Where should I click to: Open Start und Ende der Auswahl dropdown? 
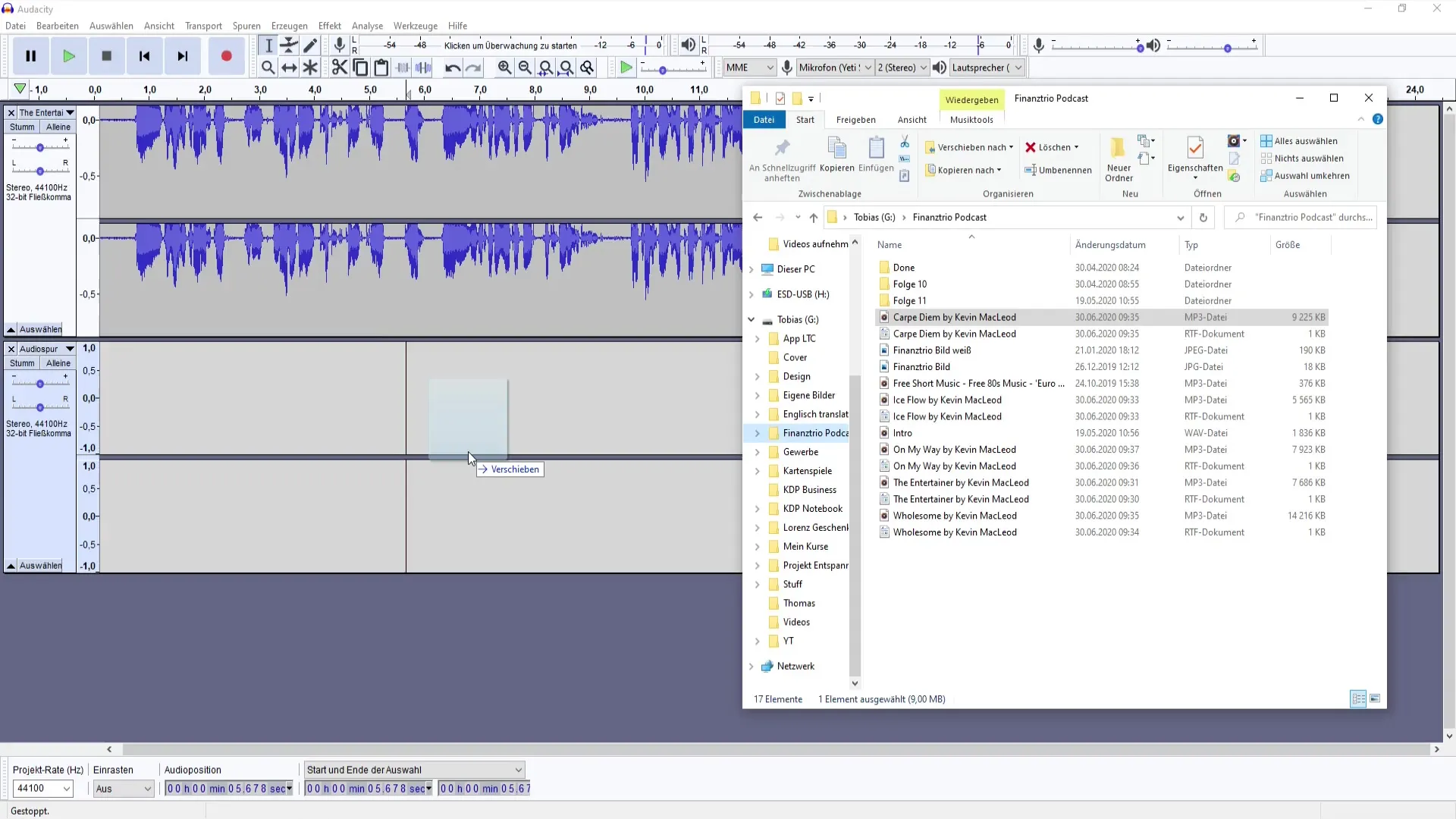(414, 770)
